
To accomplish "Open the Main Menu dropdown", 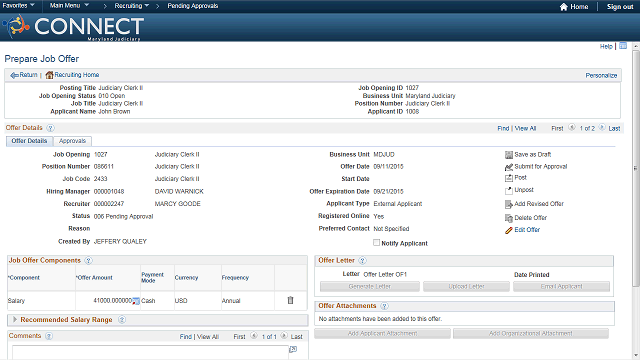I will click(x=69, y=6).
